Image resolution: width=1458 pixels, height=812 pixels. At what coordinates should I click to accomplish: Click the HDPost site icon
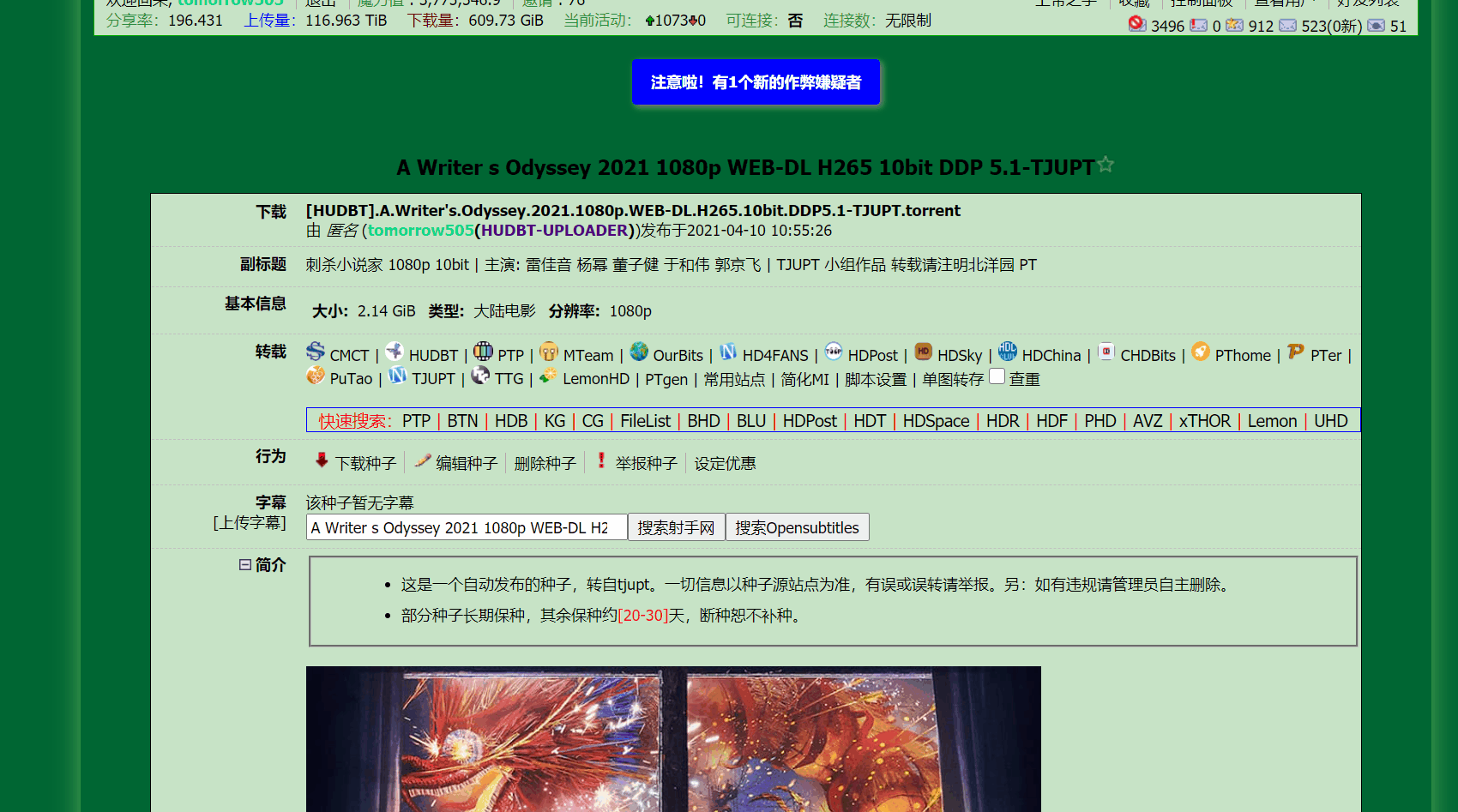tap(834, 351)
